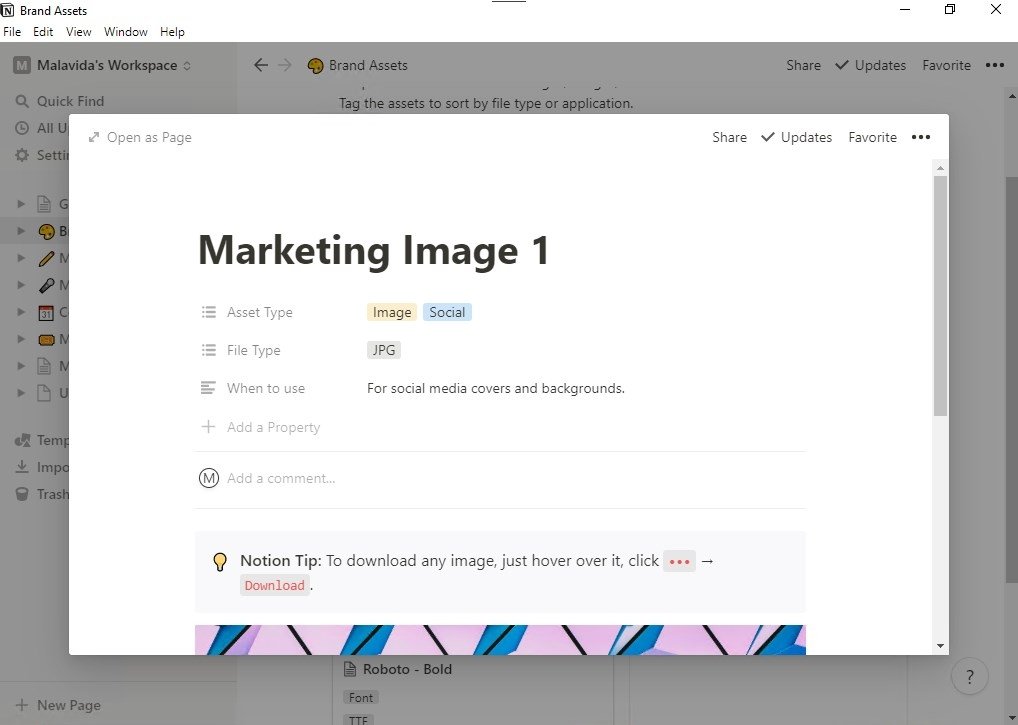Click the plus icon beside Add a Property
Image resolution: width=1018 pixels, height=725 pixels.
click(x=208, y=426)
